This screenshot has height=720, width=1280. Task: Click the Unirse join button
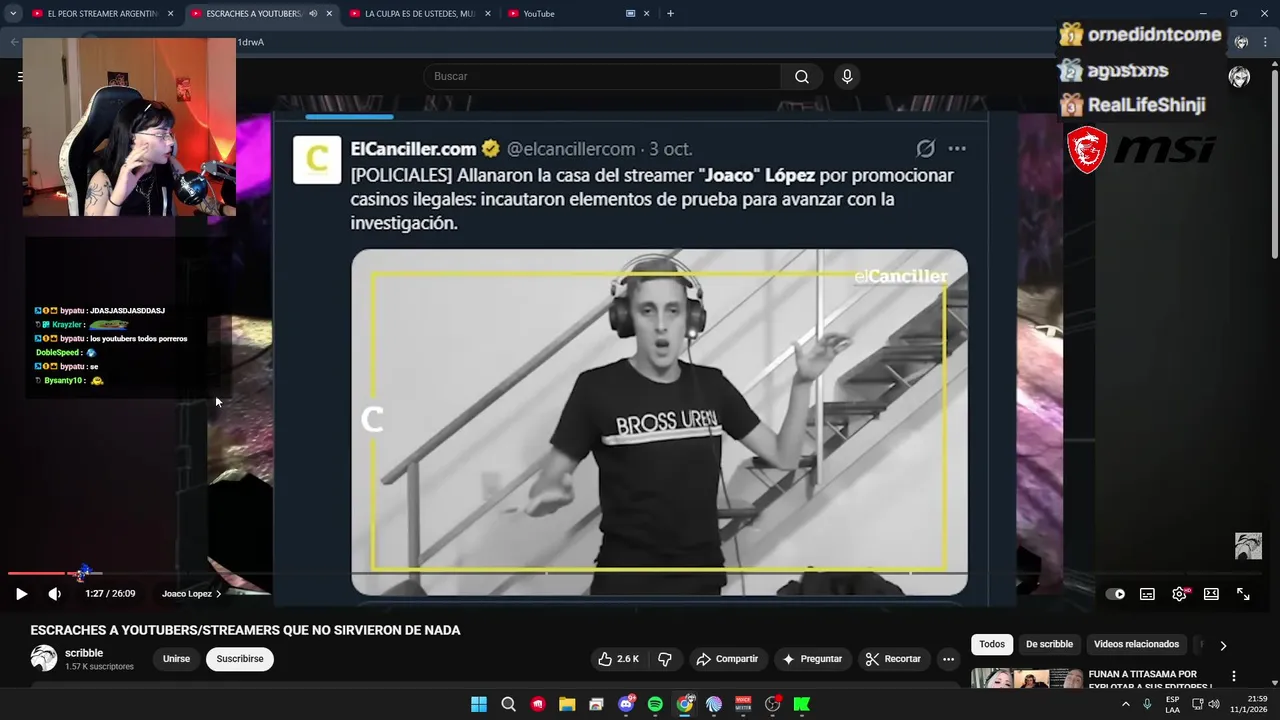(176, 659)
